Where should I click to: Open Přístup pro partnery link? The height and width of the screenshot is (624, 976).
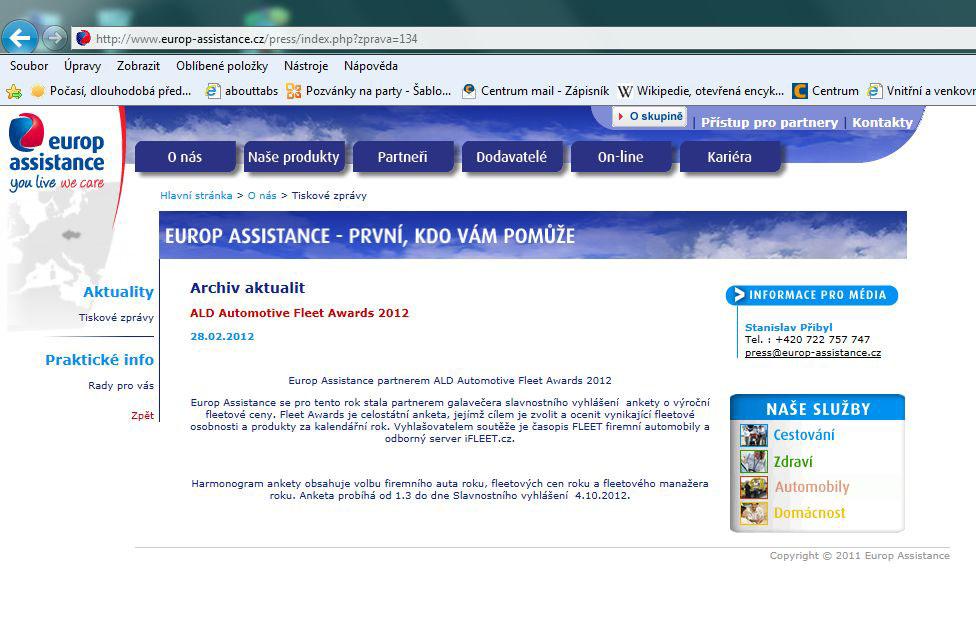point(769,123)
